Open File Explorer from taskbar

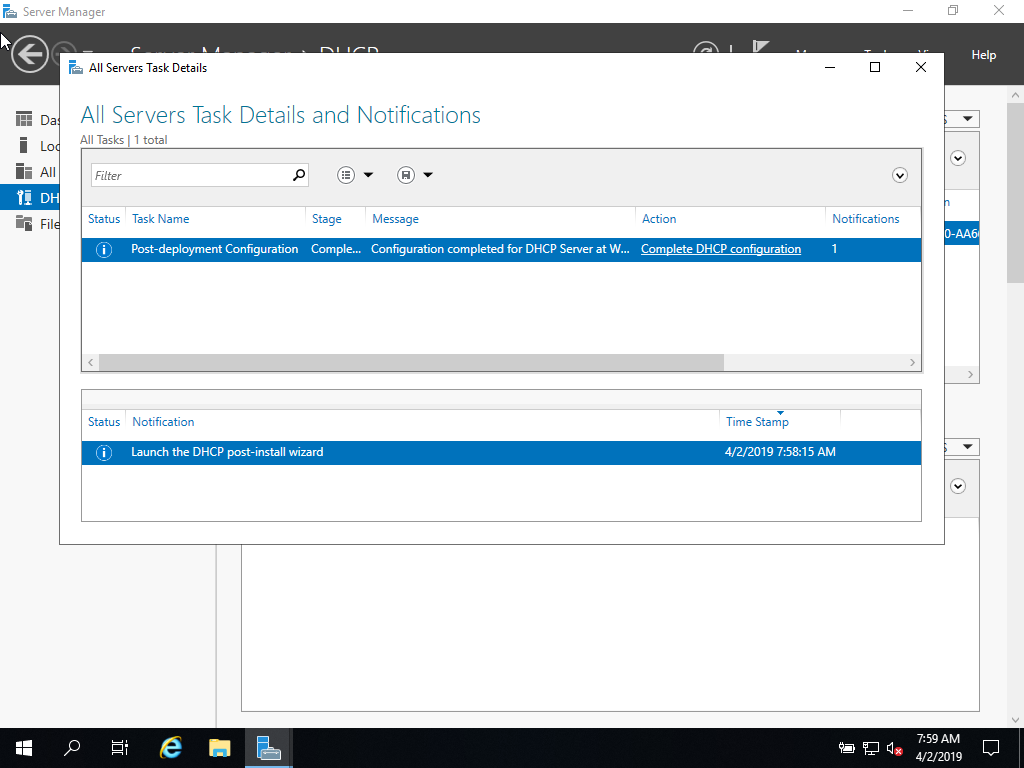pyautogui.click(x=219, y=748)
